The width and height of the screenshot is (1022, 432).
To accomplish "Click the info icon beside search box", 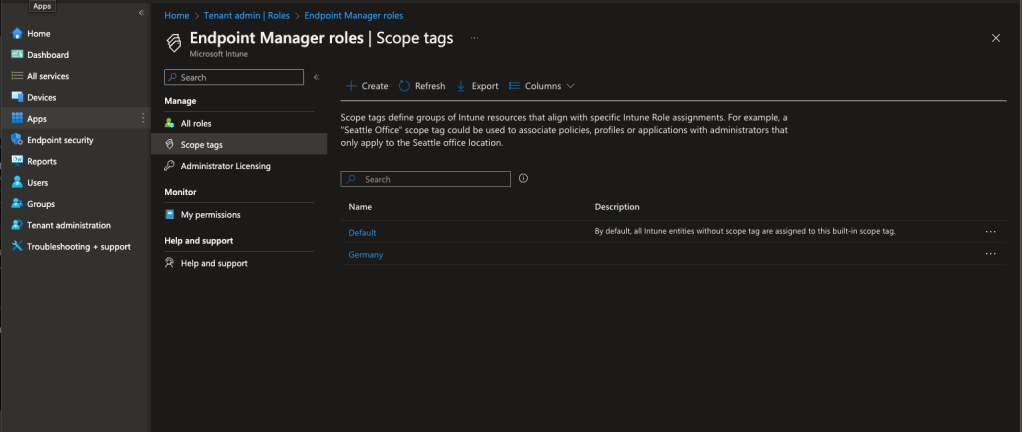I will pyautogui.click(x=523, y=179).
